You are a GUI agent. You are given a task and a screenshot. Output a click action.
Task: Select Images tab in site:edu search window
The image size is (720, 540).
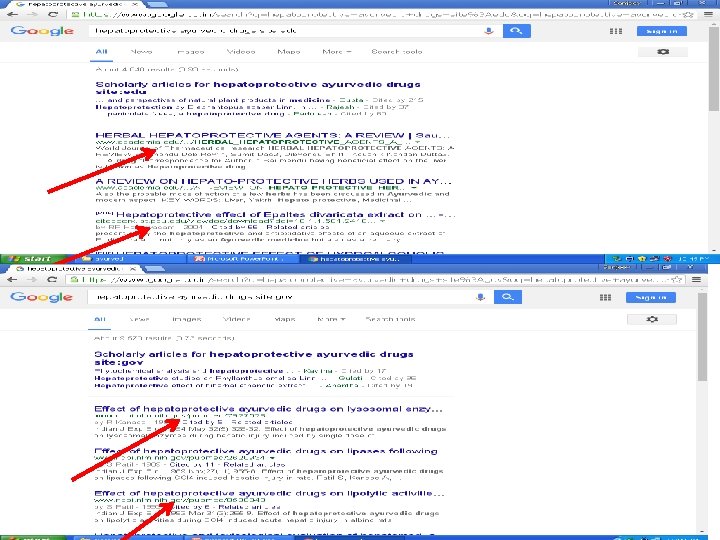[191, 52]
